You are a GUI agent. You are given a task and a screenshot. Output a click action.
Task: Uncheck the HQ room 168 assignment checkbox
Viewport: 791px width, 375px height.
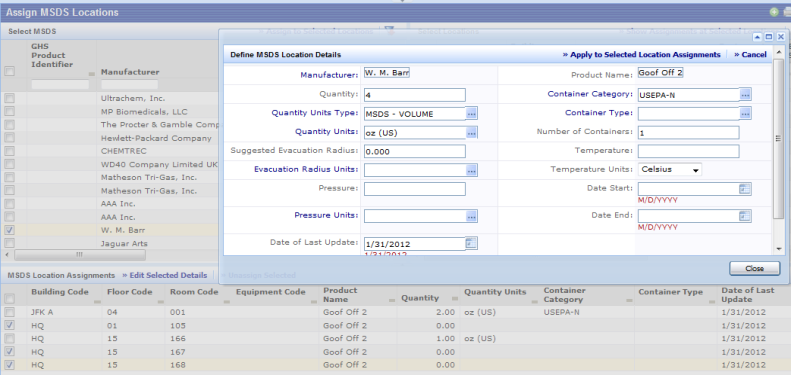click(9, 364)
